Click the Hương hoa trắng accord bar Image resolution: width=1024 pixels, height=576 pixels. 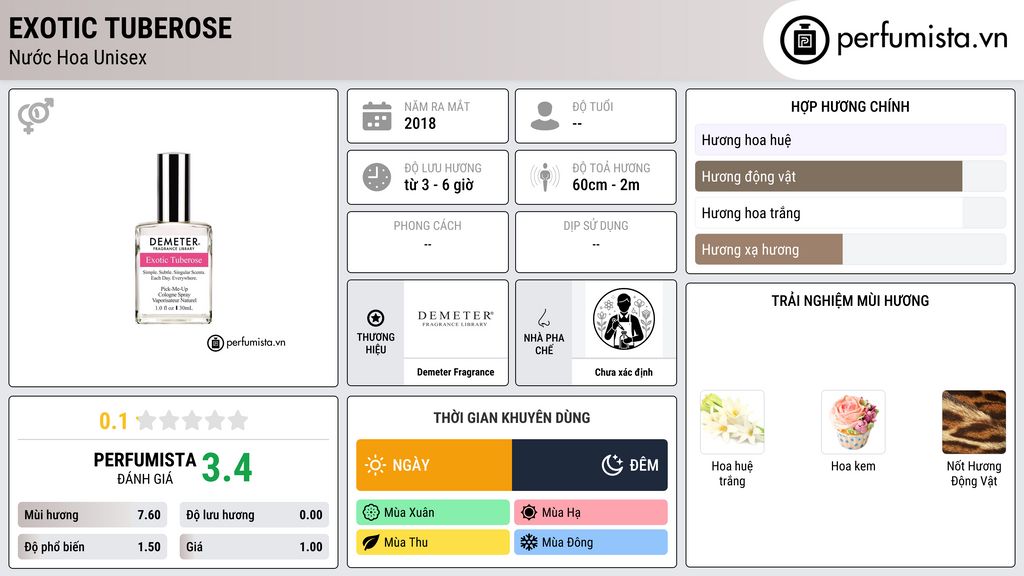[x=850, y=213]
